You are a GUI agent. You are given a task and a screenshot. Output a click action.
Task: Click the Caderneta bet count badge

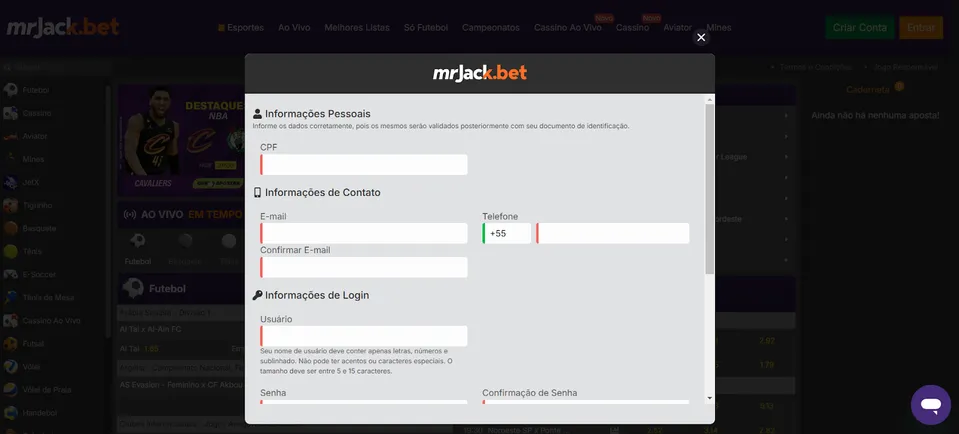(x=898, y=86)
